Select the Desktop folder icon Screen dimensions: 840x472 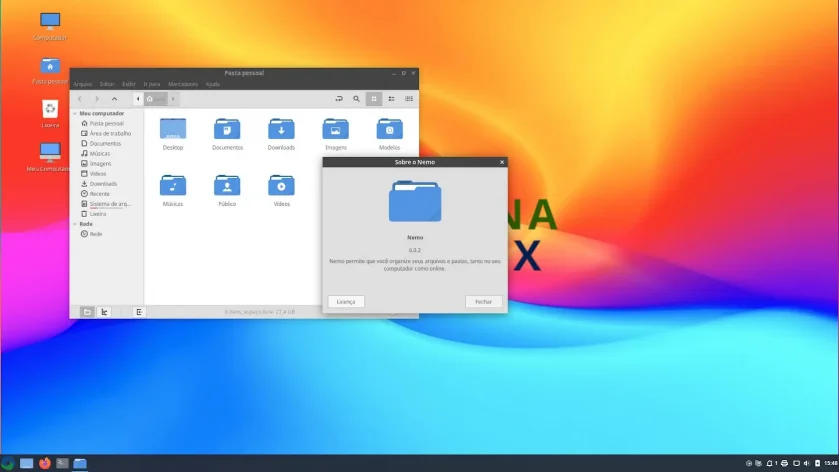pos(173,129)
